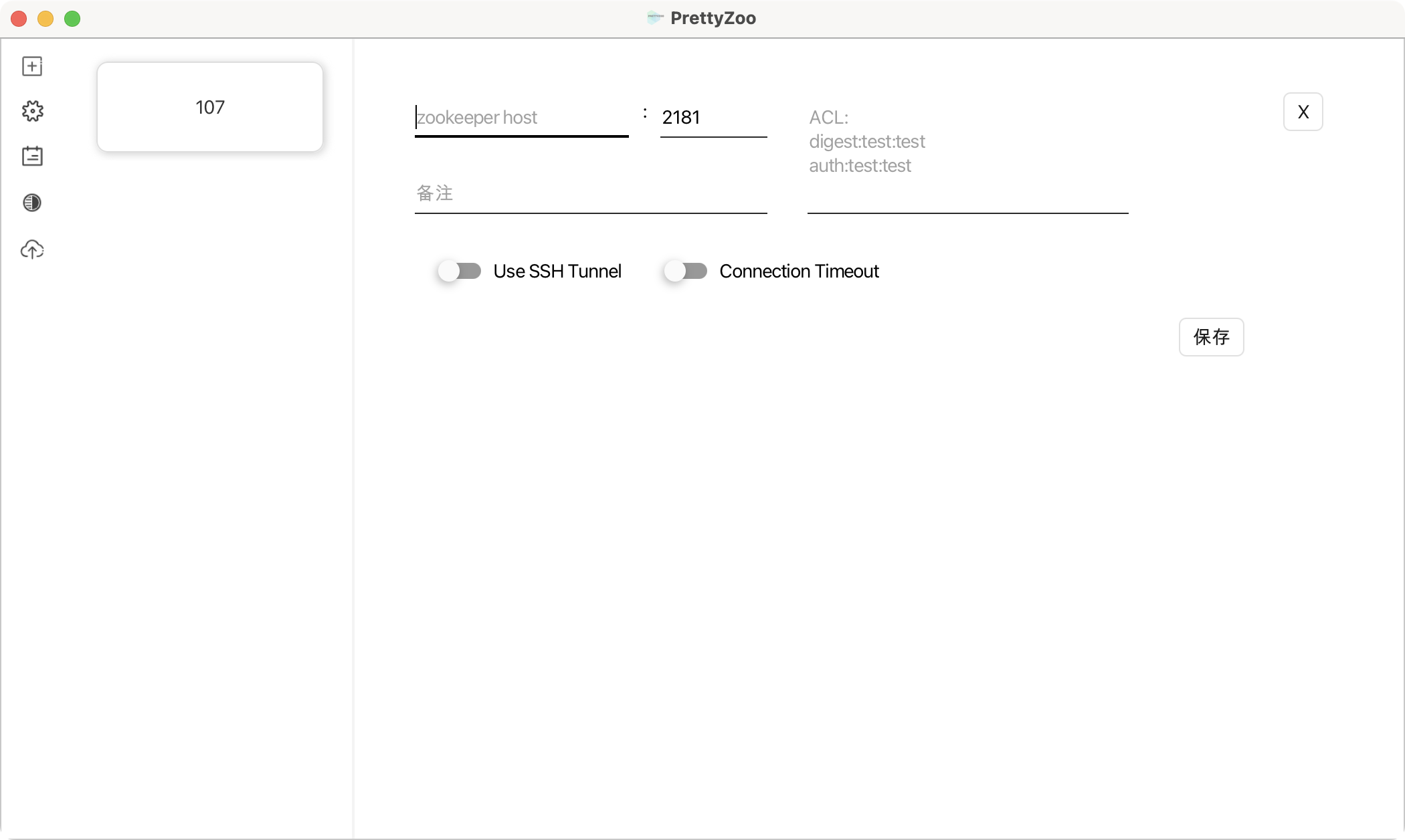Focus the zookeeper host field

[x=522, y=118]
